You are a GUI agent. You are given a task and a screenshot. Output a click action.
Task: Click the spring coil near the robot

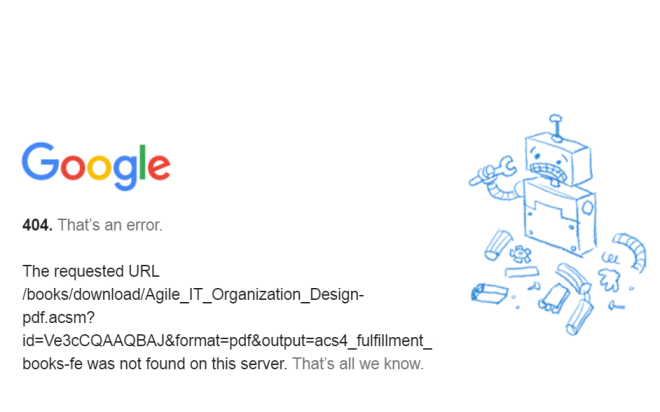click(609, 257)
